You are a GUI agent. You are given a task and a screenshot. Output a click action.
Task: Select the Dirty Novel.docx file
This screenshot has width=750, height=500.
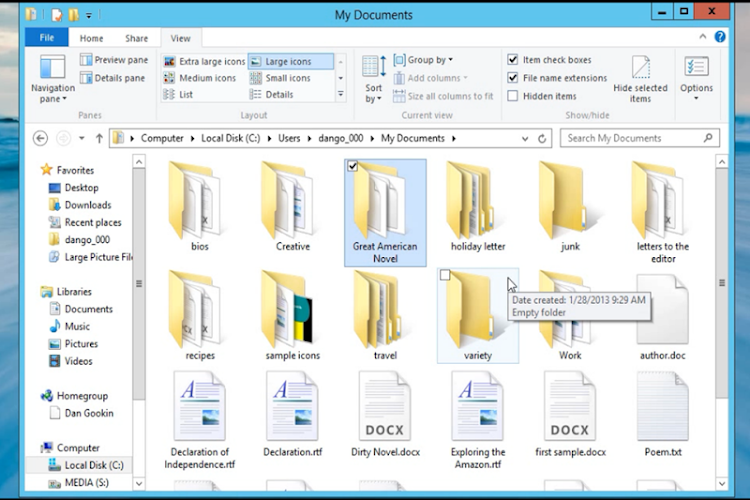(x=385, y=415)
